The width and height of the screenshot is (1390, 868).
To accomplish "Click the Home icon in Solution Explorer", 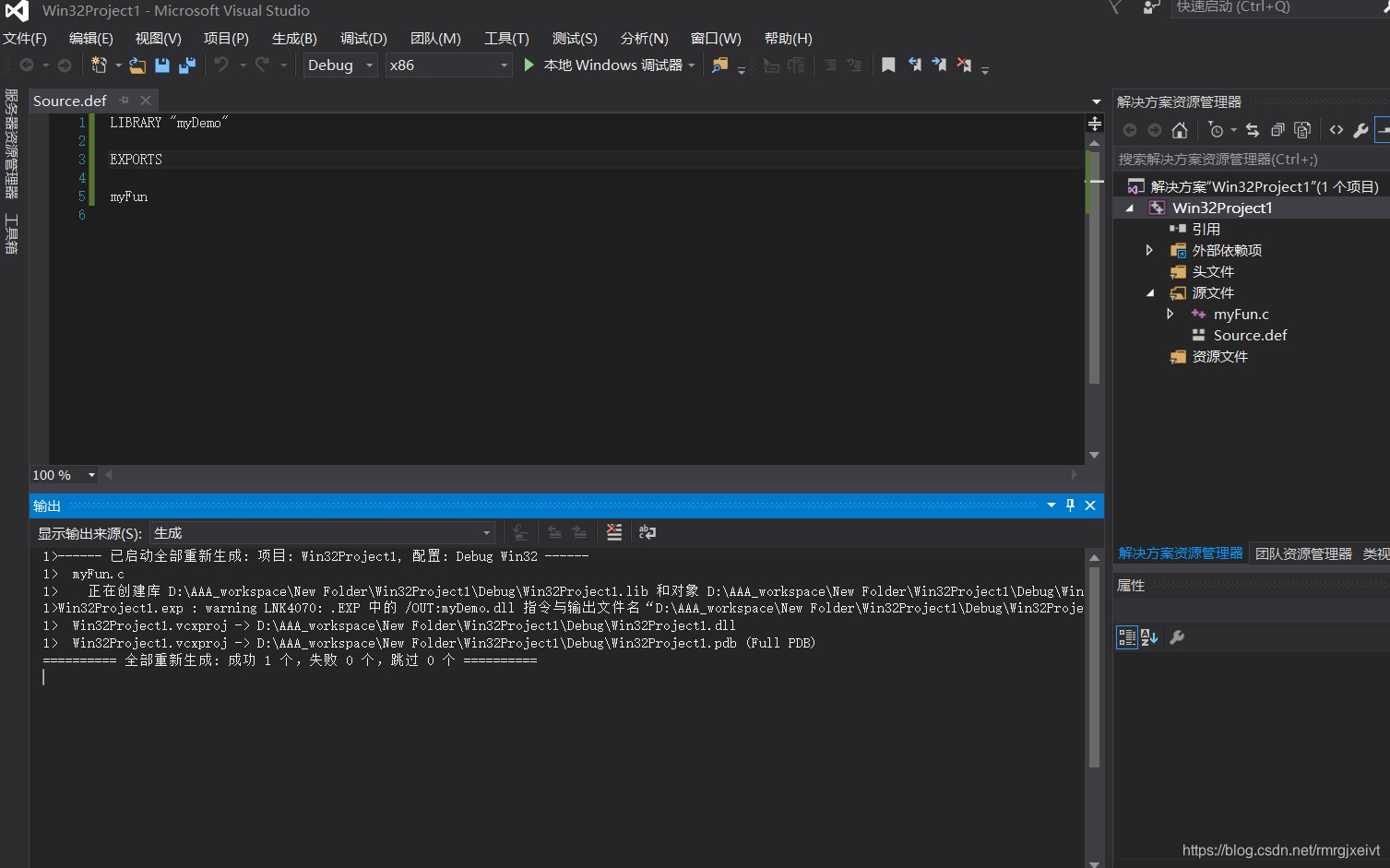I will click(1180, 130).
